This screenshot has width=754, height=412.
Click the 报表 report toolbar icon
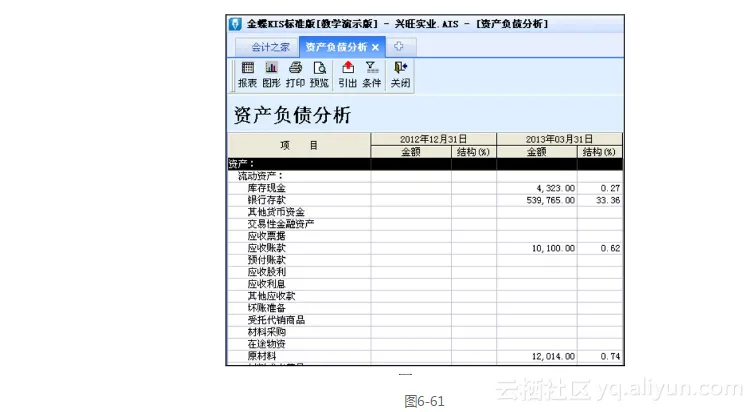tap(248, 75)
